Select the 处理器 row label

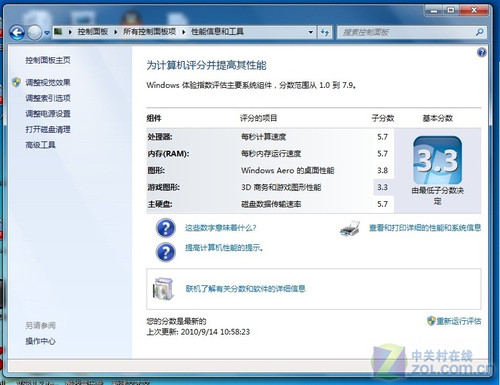click(160, 137)
